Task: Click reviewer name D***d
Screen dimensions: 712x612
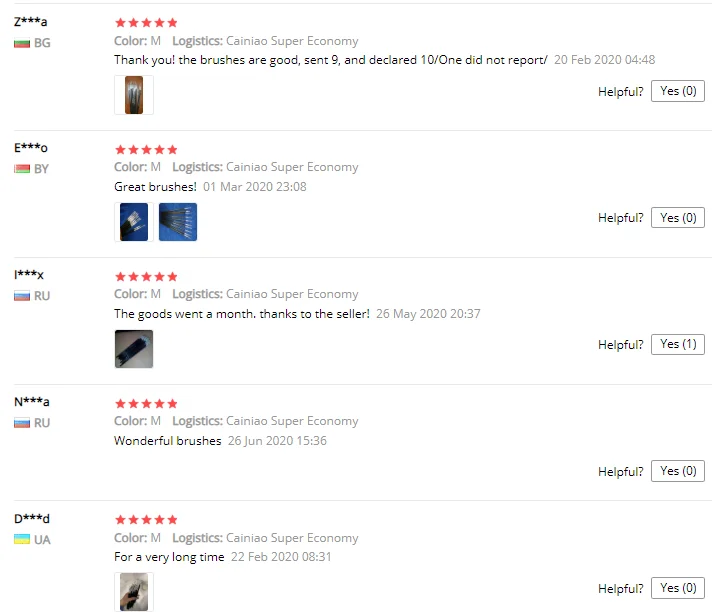Action: (x=32, y=518)
